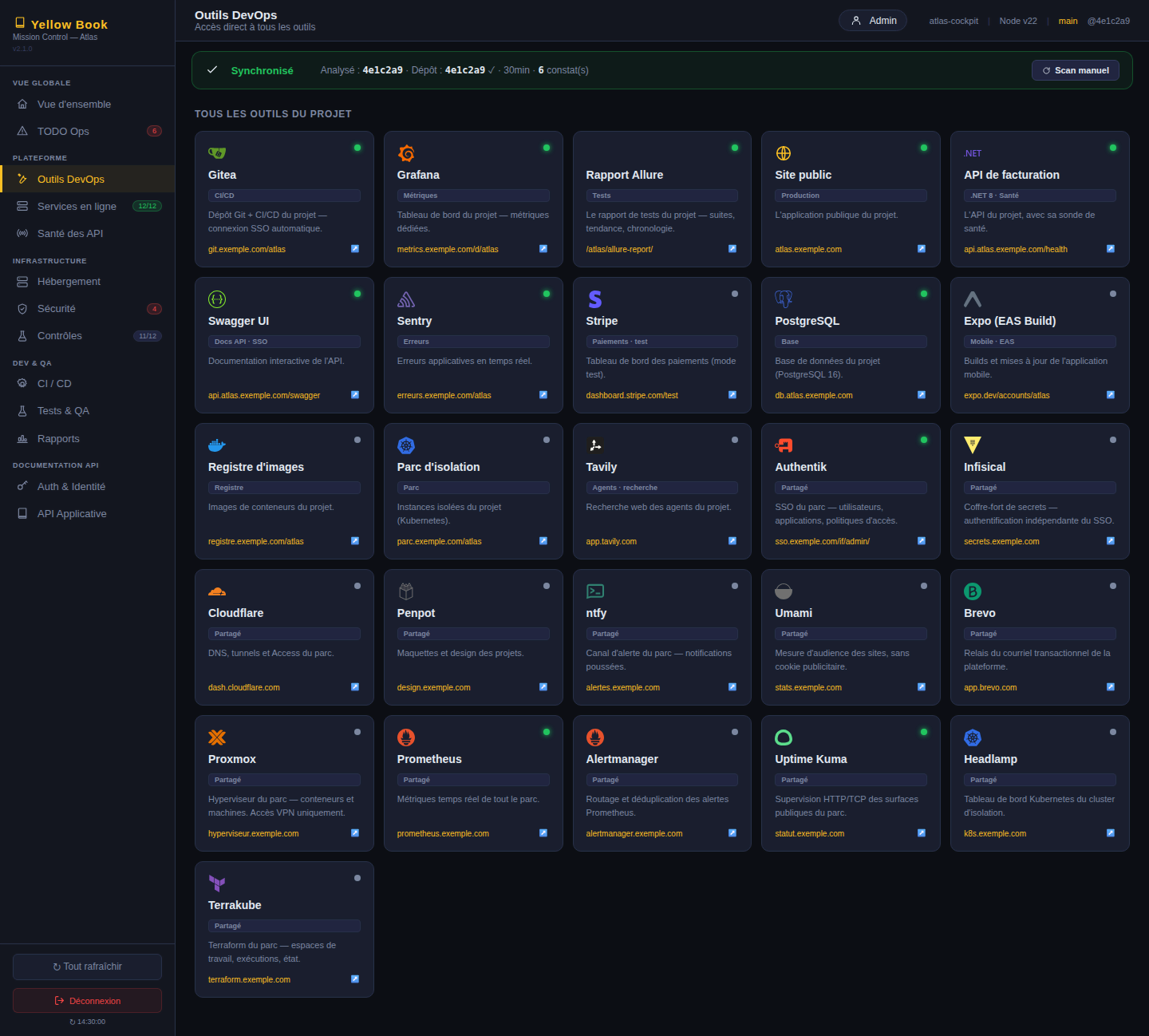Screen dimensions: 1149x1036
Task: Click the Infisical yellow logo icon
Action: (x=973, y=445)
